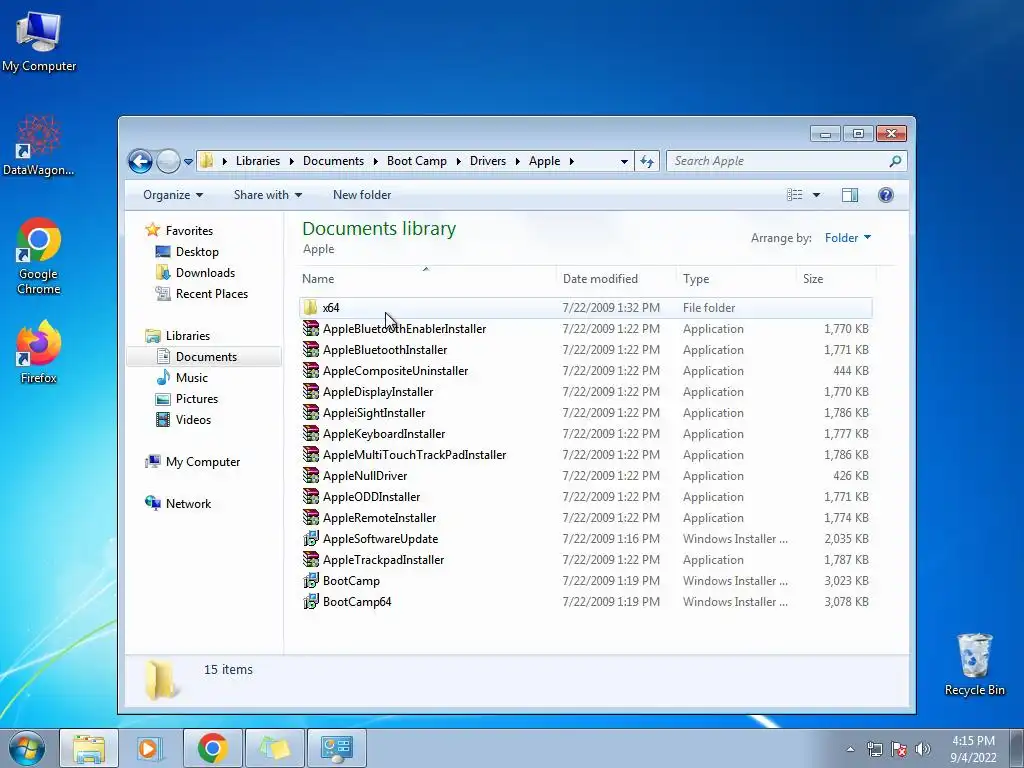
Task: Select Pictures library in navigation pane
Action: pyautogui.click(x=197, y=399)
